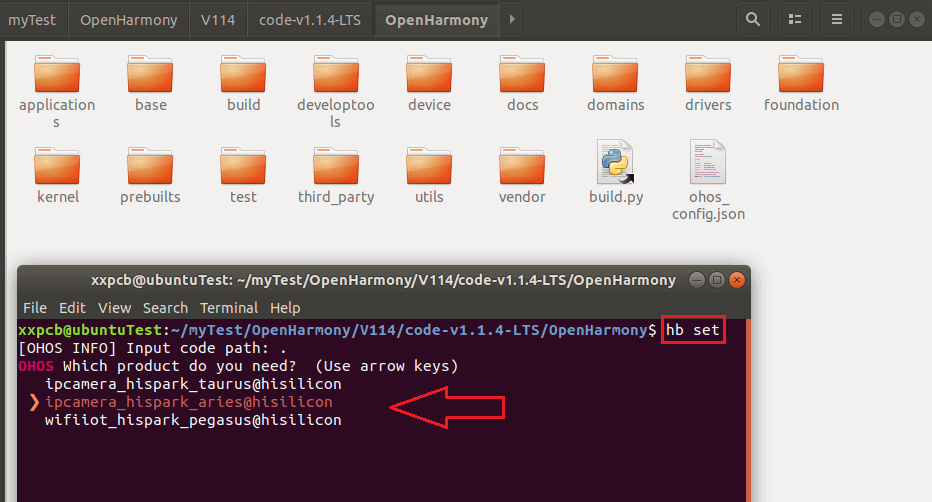Toggle the file list view mode
Screen dimensions: 932x502
[794, 19]
